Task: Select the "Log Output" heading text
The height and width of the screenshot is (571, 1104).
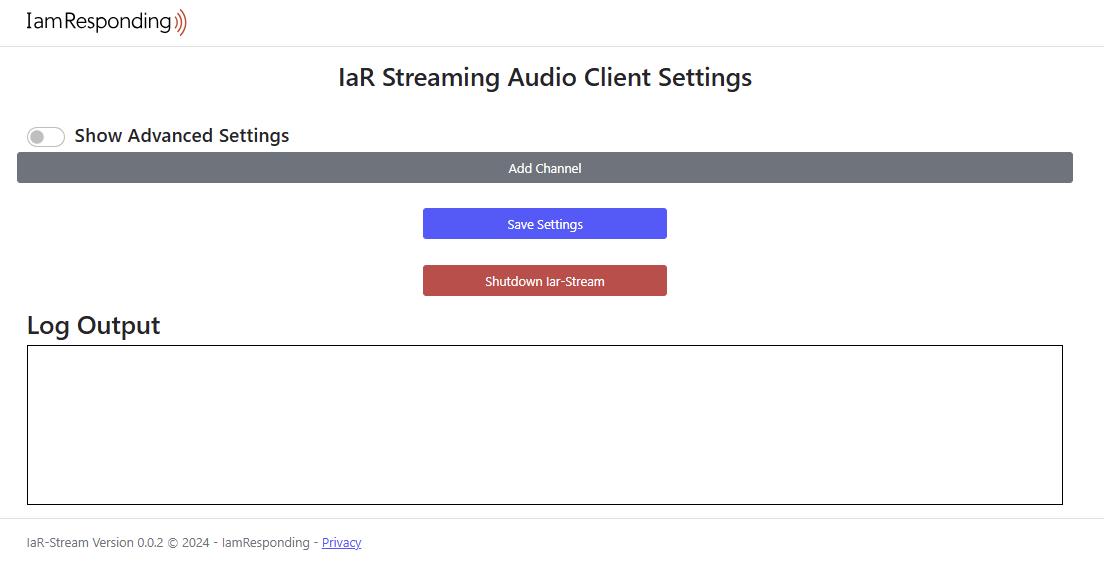Action: tap(94, 325)
